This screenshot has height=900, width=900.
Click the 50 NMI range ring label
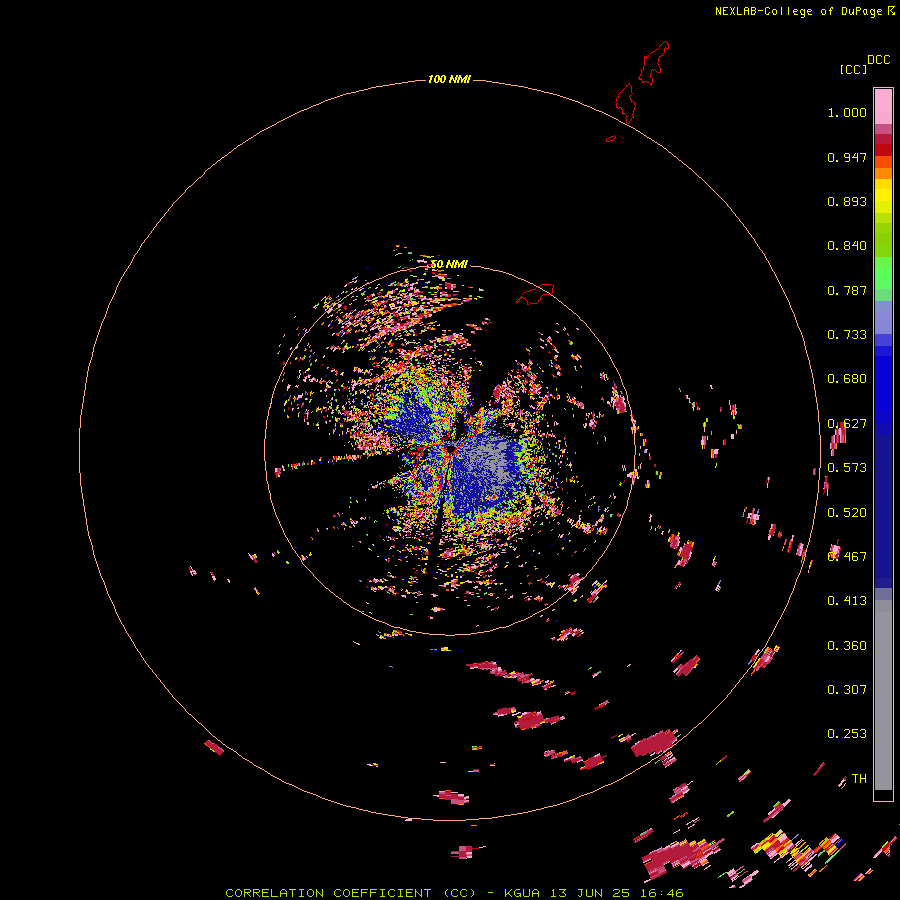449,264
